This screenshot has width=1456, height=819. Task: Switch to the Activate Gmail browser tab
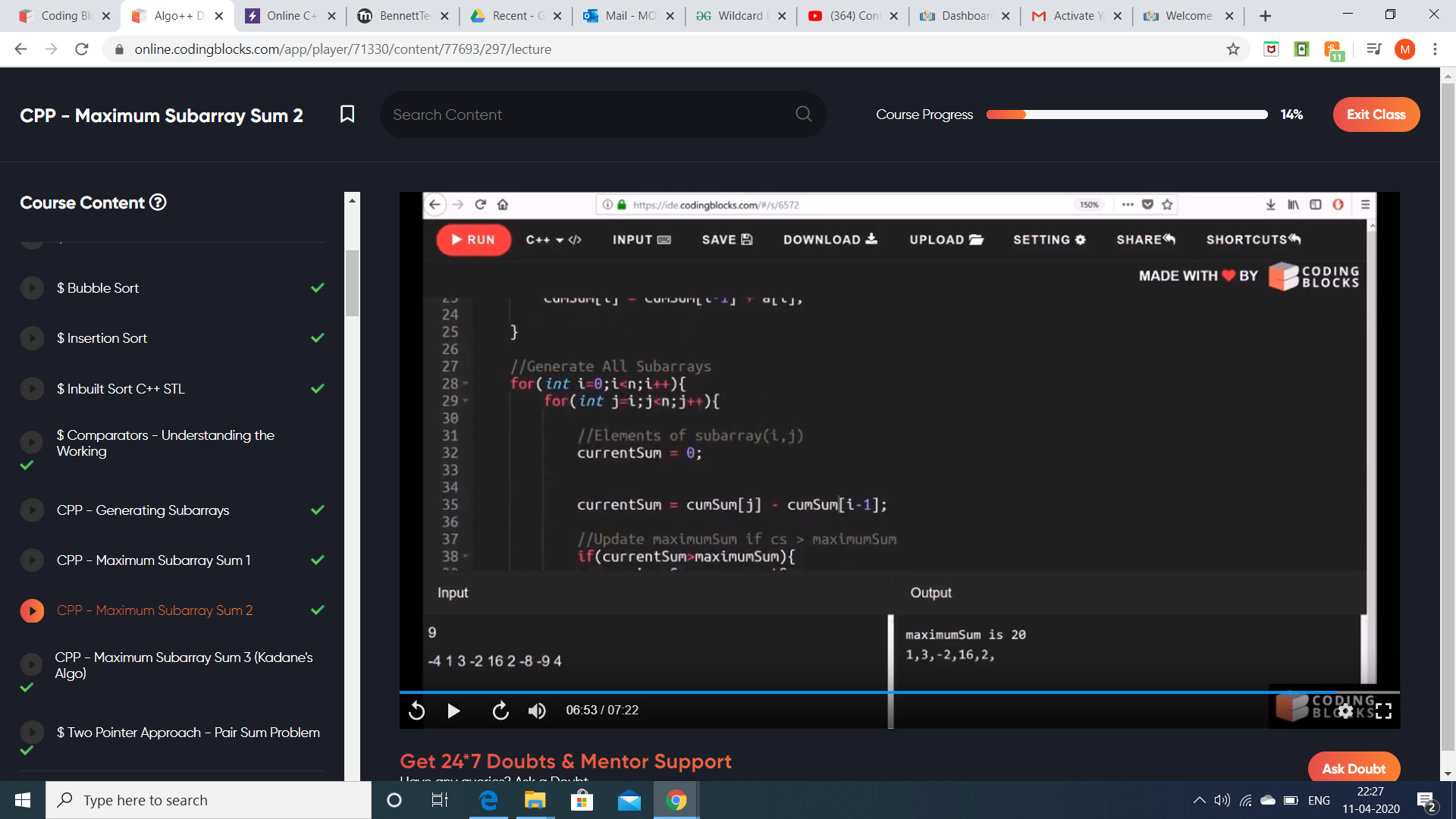(1075, 16)
